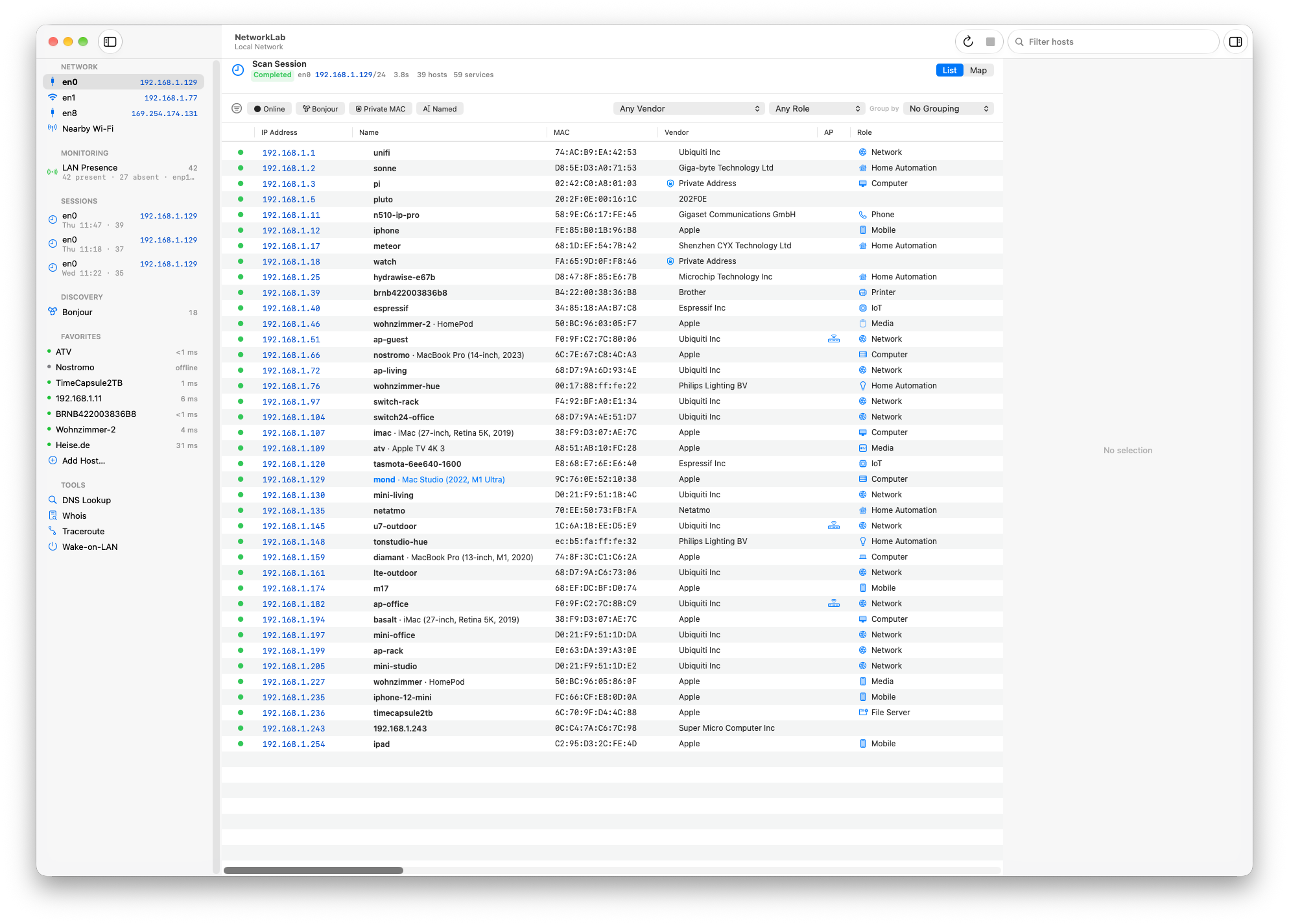Click the stop scan square icon
Image resolution: width=1289 pixels, height=924 pixels.
[x=991, y=41]
